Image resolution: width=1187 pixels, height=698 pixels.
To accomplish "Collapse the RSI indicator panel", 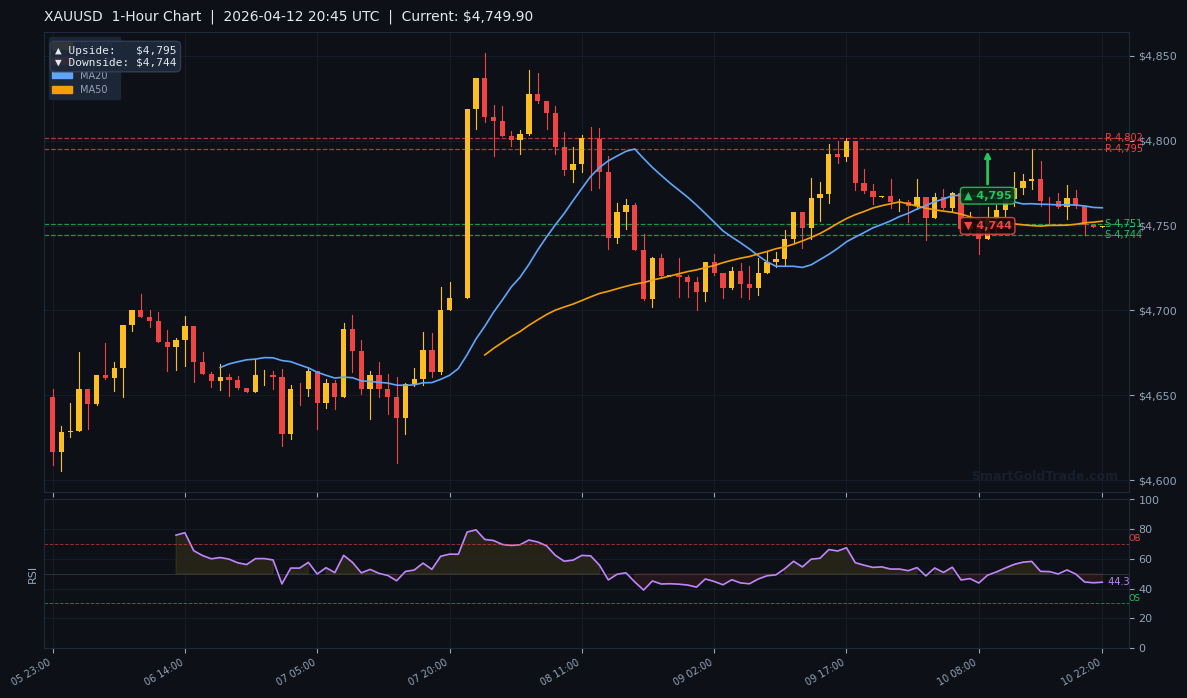I will (x=32, y=575).
